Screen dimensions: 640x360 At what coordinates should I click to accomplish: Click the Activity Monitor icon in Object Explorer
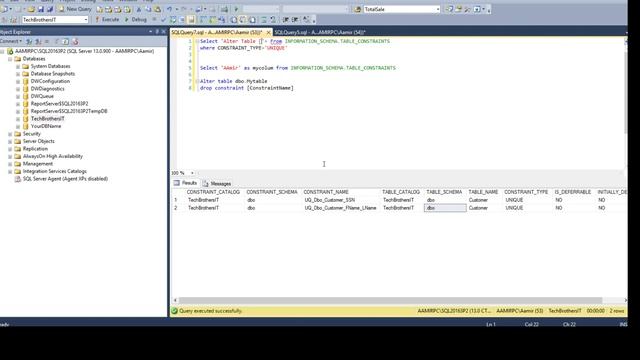[x=75, y=41]
